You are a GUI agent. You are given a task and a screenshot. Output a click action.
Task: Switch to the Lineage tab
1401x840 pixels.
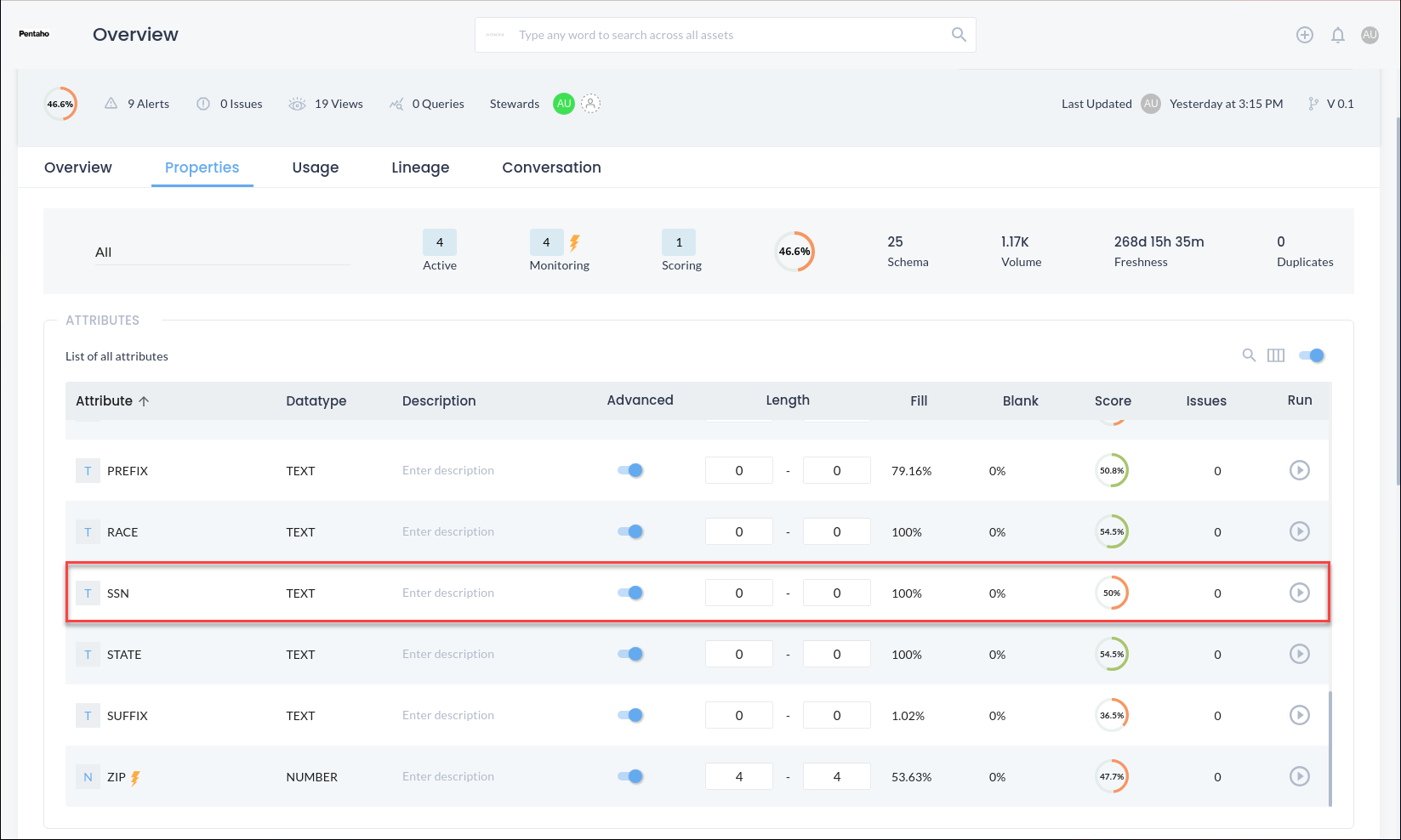(x=420, y=167)
